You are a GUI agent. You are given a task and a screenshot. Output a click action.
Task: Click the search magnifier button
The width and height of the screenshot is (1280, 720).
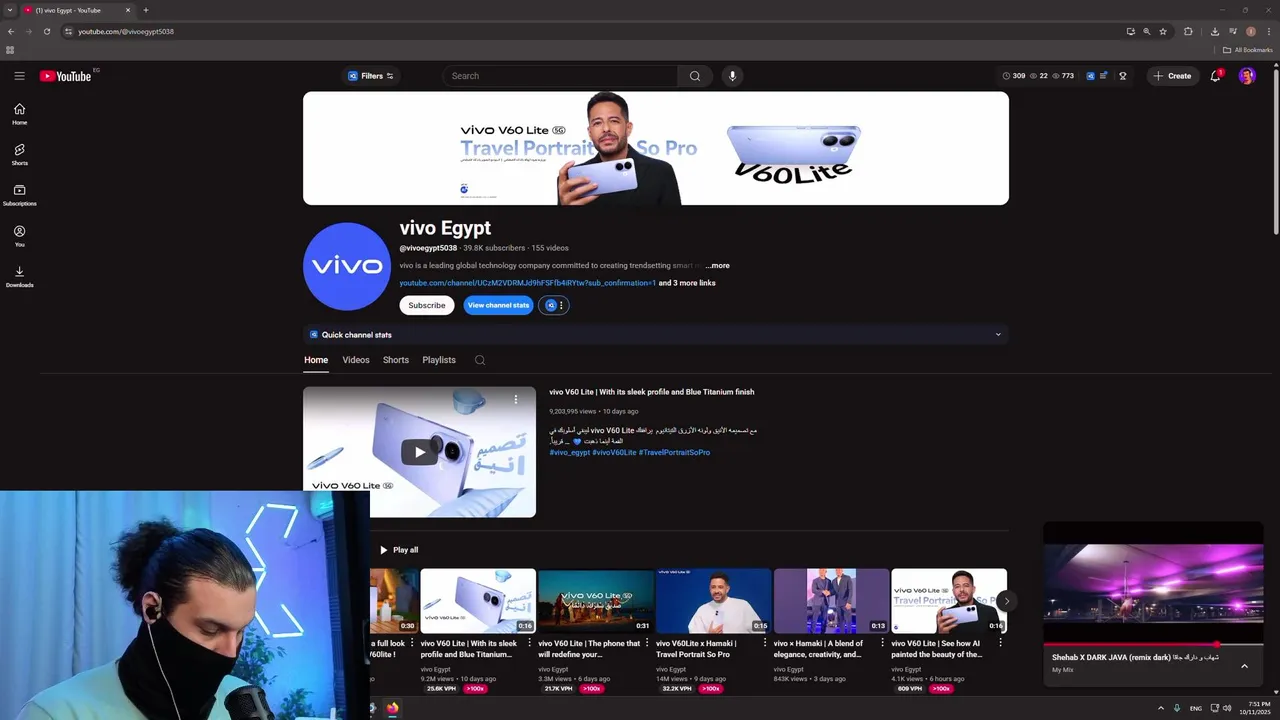coord(695,76)
